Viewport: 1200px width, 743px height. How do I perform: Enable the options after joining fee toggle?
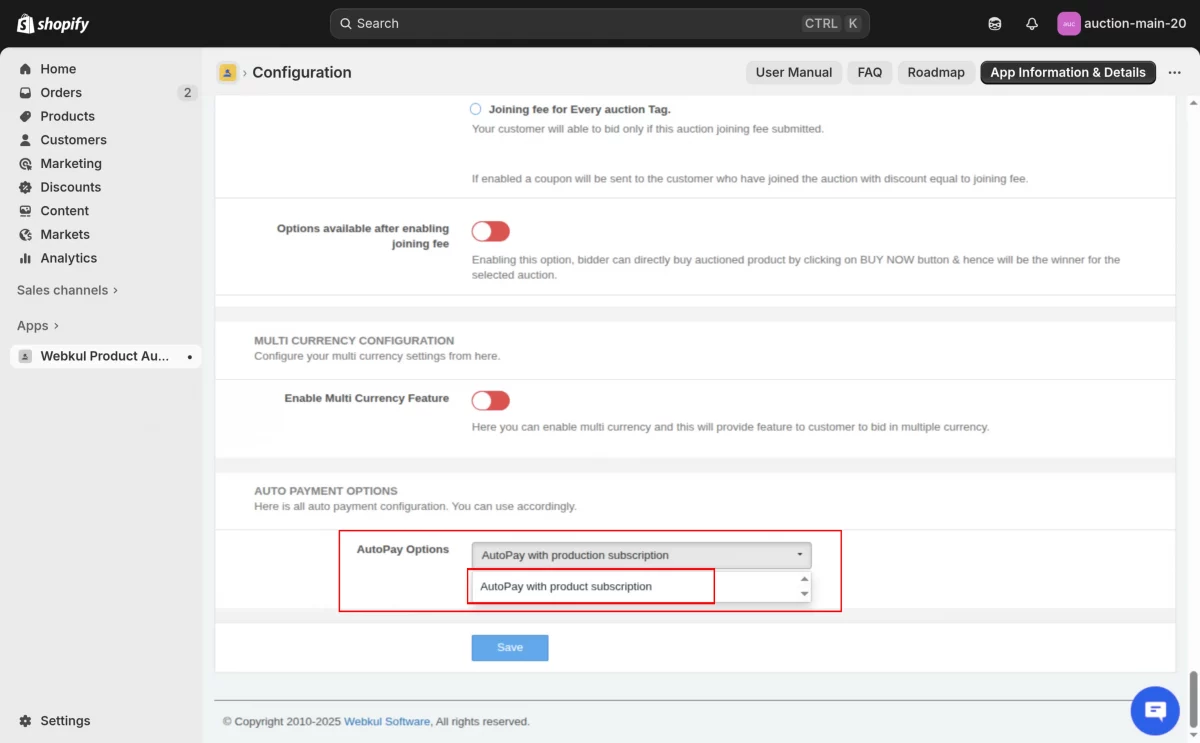[490, 231]
